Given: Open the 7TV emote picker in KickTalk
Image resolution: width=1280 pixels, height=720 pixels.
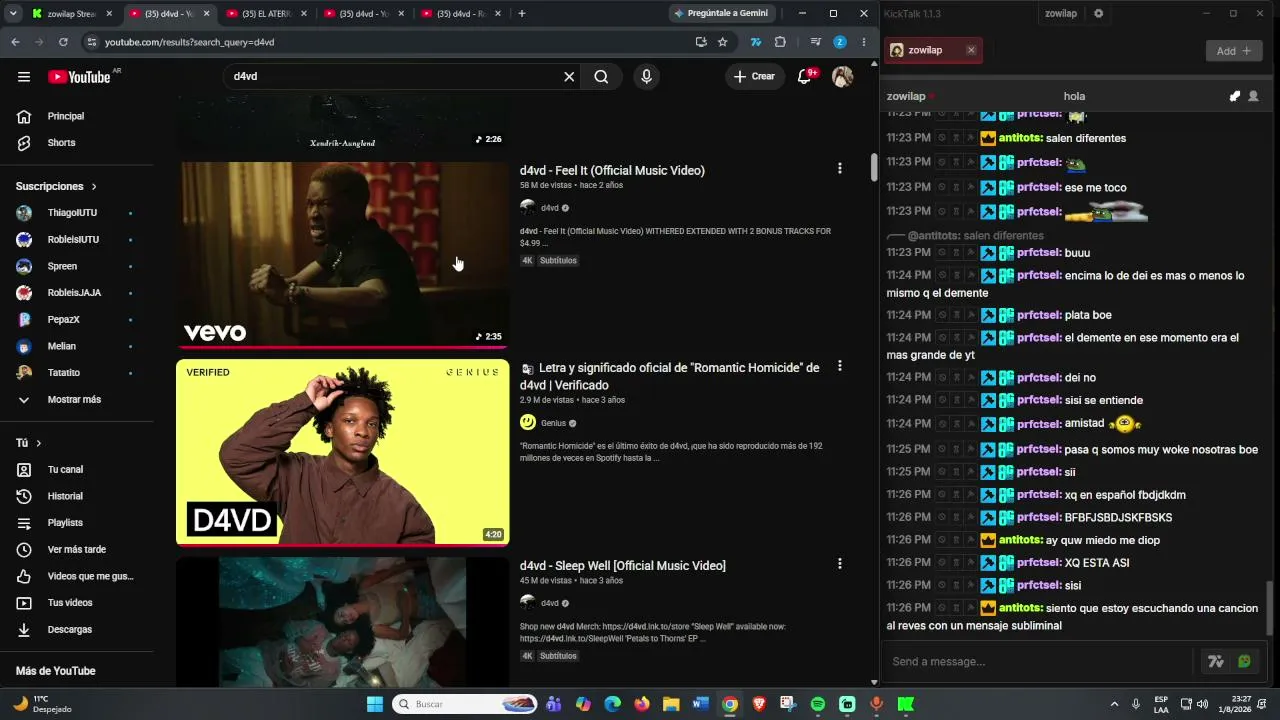Looking at the screenshot, I should coord(1216,661).
